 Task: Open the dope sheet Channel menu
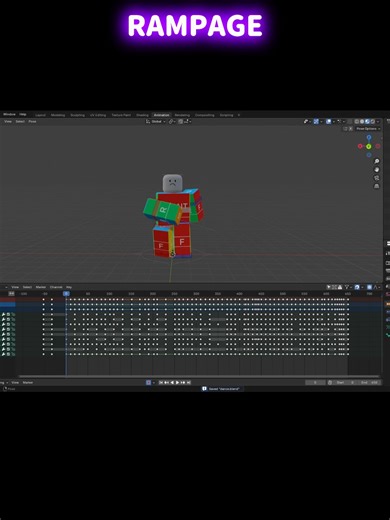click(x=56, y=287)
